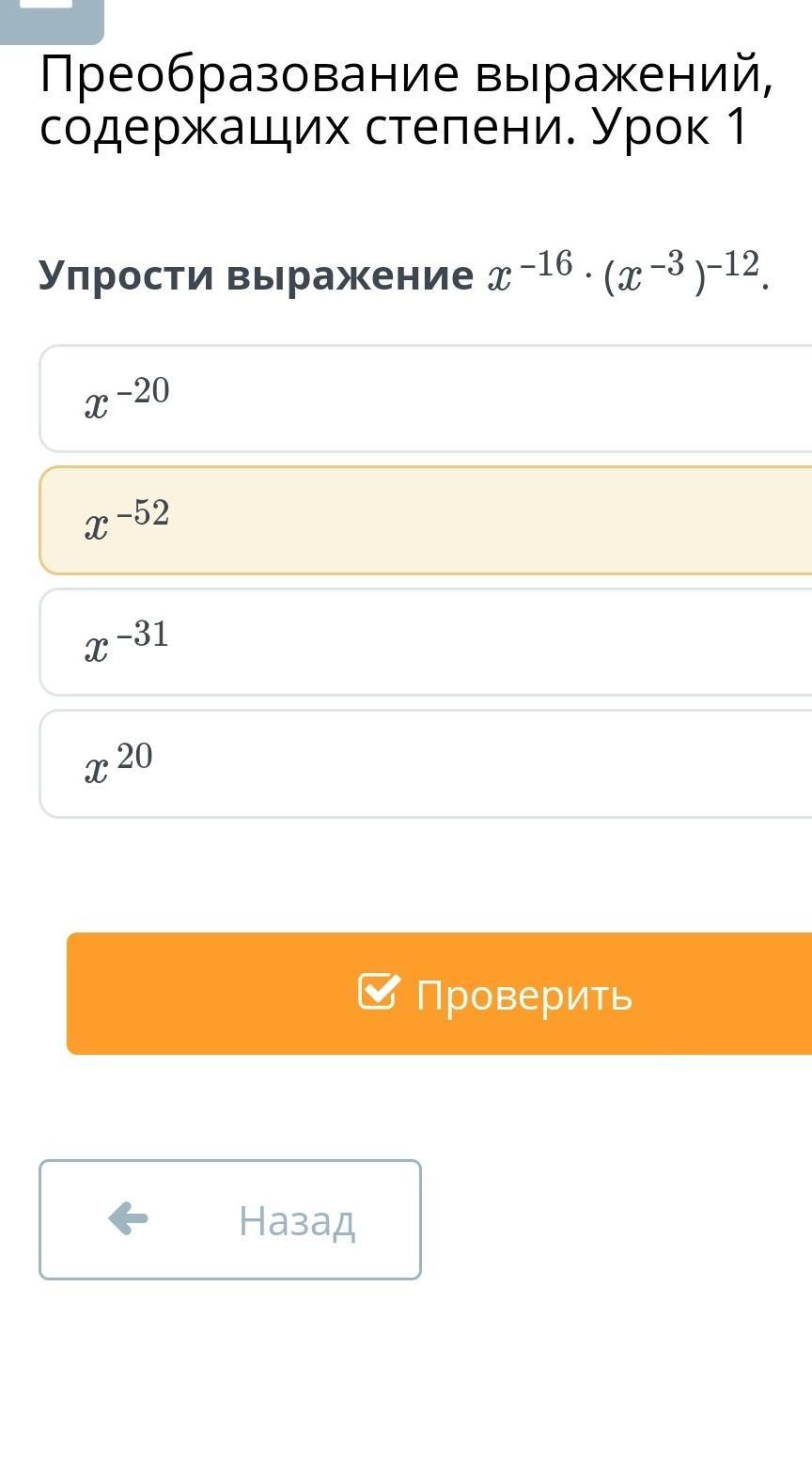Select the answer option x⁻²⁰
The width and height of the screenshot is (812, 1459).
(425, 399)
